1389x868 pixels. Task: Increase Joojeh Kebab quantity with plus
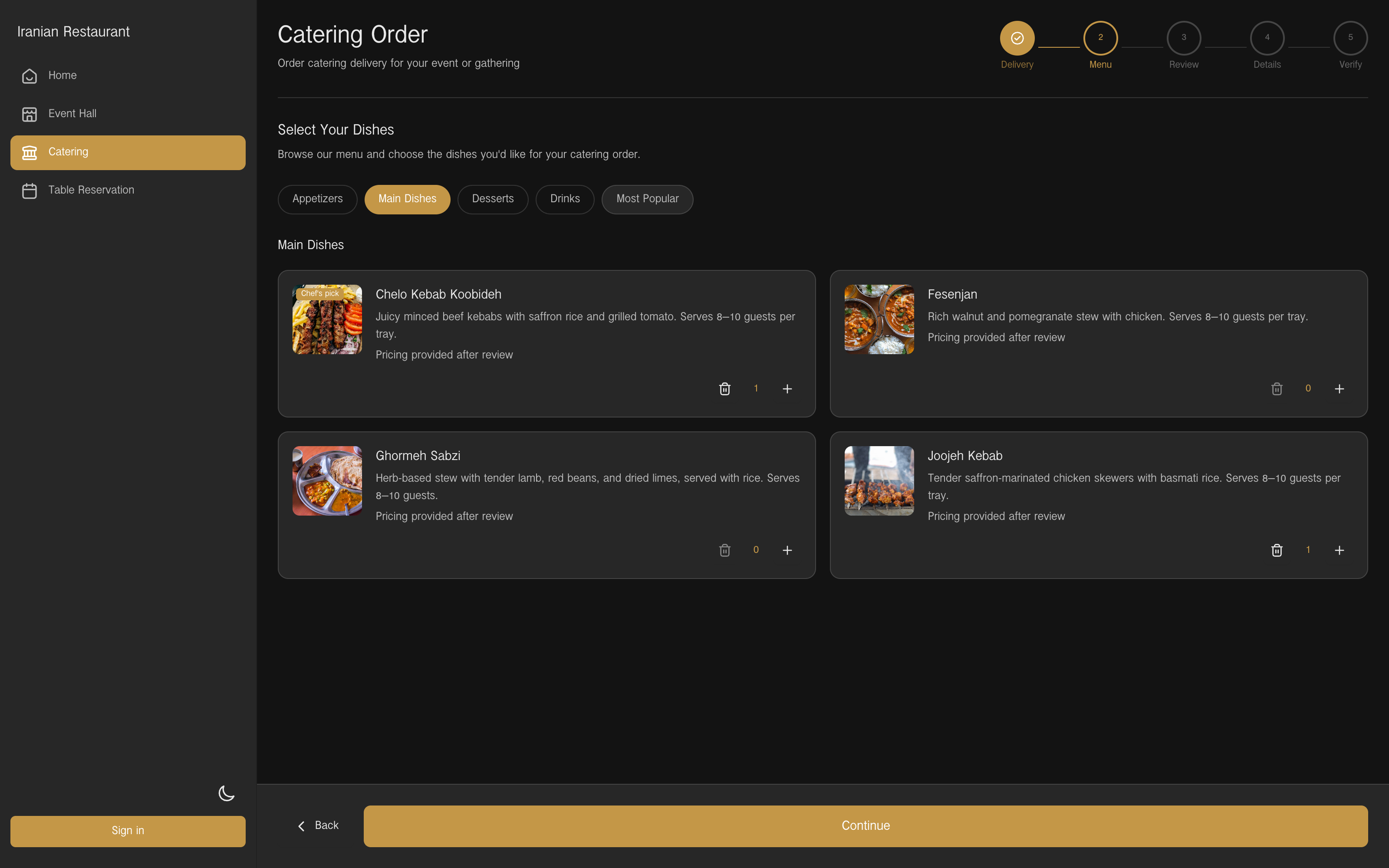[1340, 550]
